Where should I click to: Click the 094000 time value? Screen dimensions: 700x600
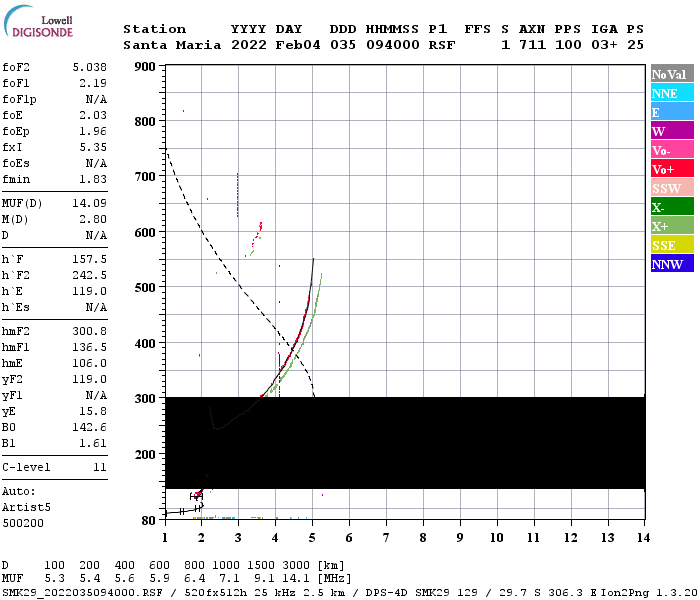(x=393, y=45)
